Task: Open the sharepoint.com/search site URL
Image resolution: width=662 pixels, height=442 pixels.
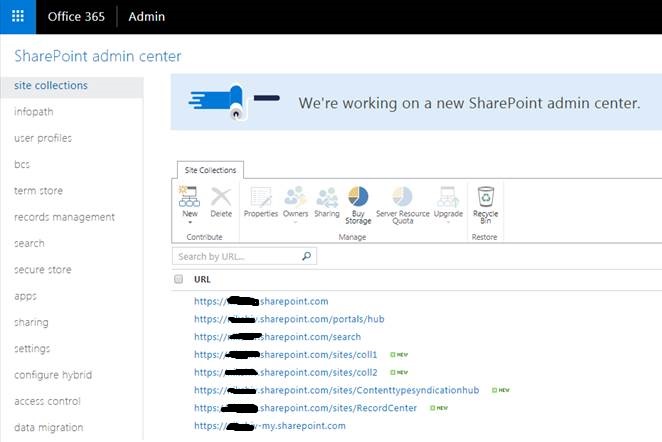Action: [277, 337]
